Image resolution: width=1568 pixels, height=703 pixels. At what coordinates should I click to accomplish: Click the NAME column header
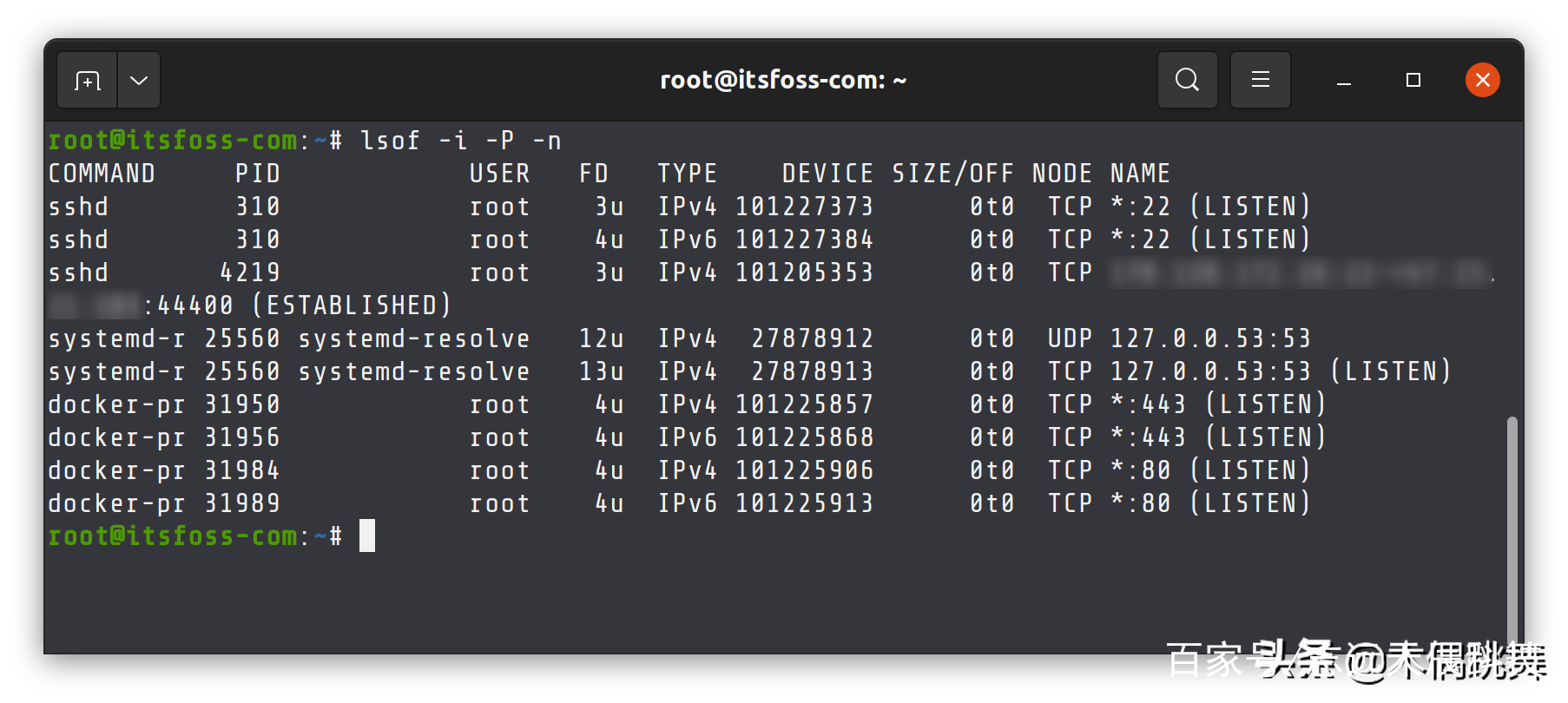1140,174
